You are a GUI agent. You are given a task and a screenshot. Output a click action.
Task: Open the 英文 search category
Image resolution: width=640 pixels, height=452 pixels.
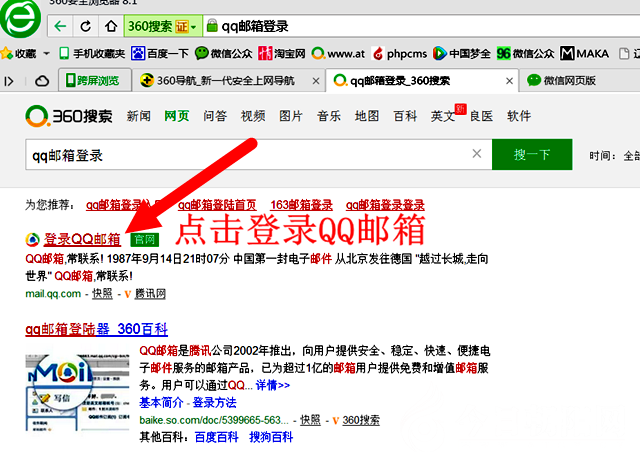(x=443, y=116)
